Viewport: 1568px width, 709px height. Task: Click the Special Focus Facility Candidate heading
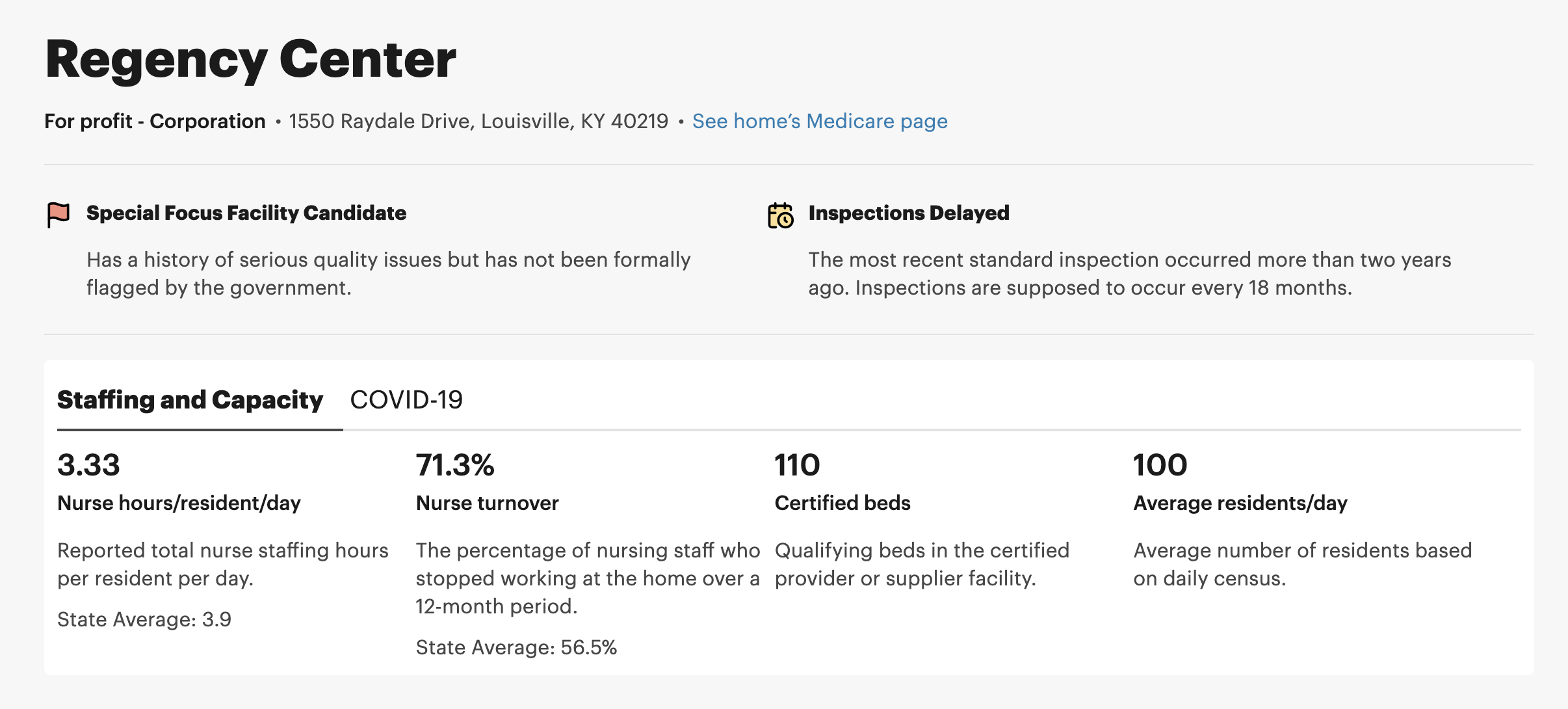click(x=246, y=213)
